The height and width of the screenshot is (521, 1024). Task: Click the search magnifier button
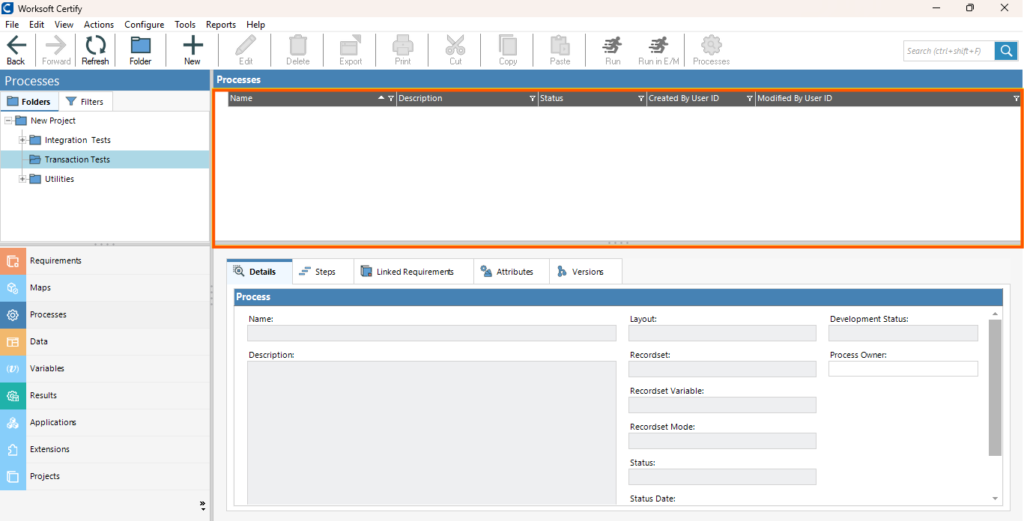[1006, 50]
